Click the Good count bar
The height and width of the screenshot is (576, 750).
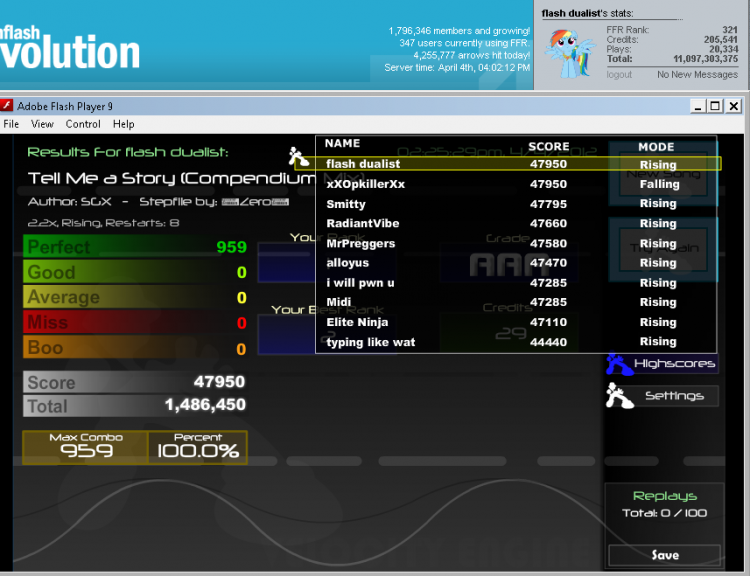tap(135, 272)
